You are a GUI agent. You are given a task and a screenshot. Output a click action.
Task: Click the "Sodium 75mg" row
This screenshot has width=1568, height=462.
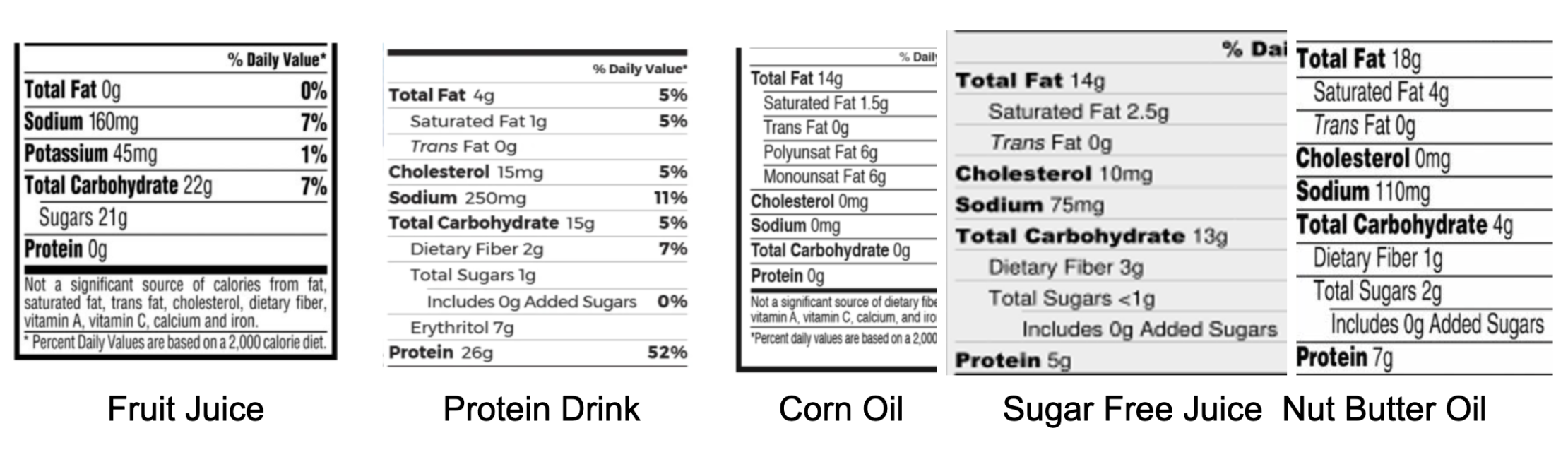(x=1029, y=205)
